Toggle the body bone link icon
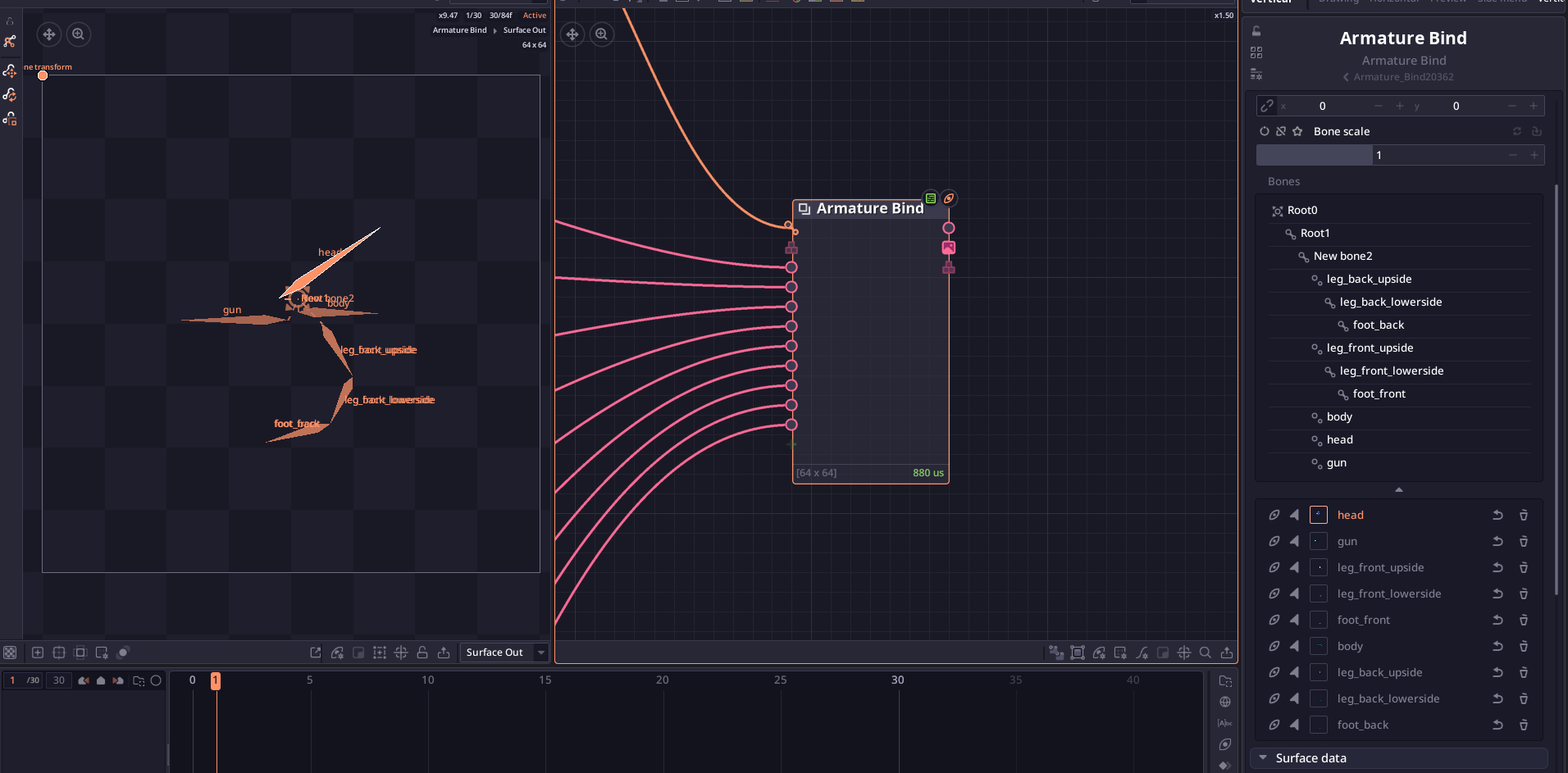This screenshot has width=1568, height=773. tap(1274, 646)
